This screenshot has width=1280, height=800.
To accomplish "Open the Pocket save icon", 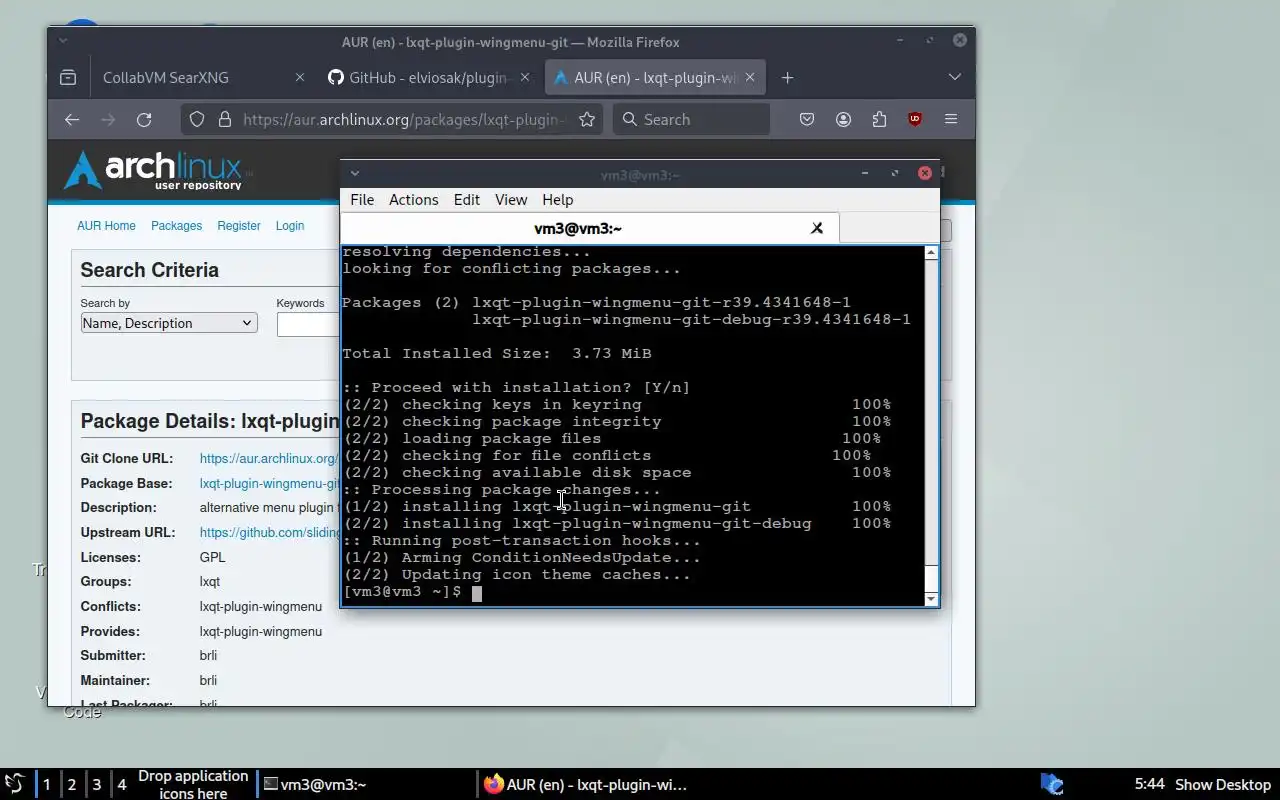I will coord(807,119).
